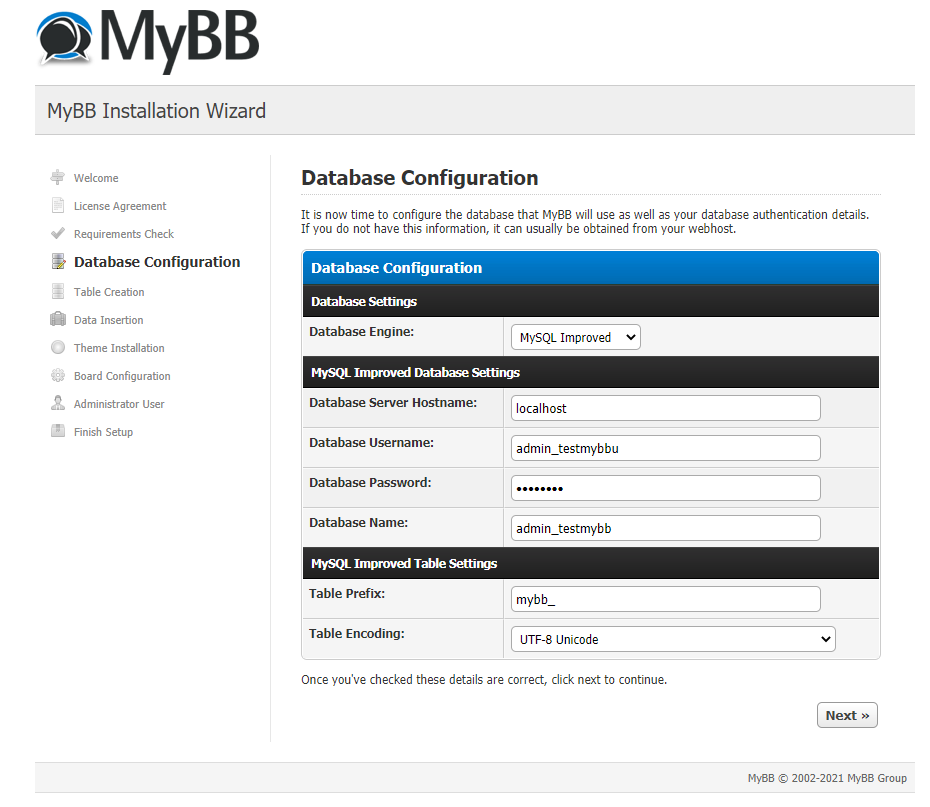Click the License Agreement document icon
The width and height of the screenshot is (930, 807).
(x=58, y=205)
